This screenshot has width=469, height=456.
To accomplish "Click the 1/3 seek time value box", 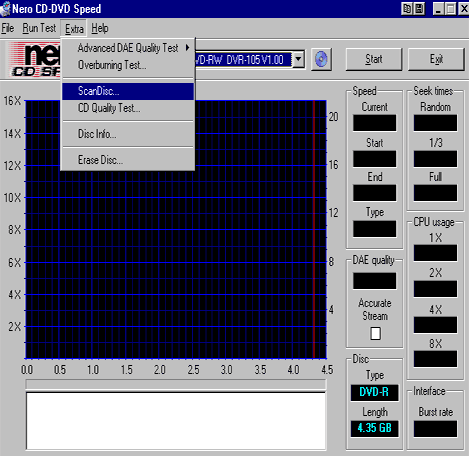I will (435, 159).
